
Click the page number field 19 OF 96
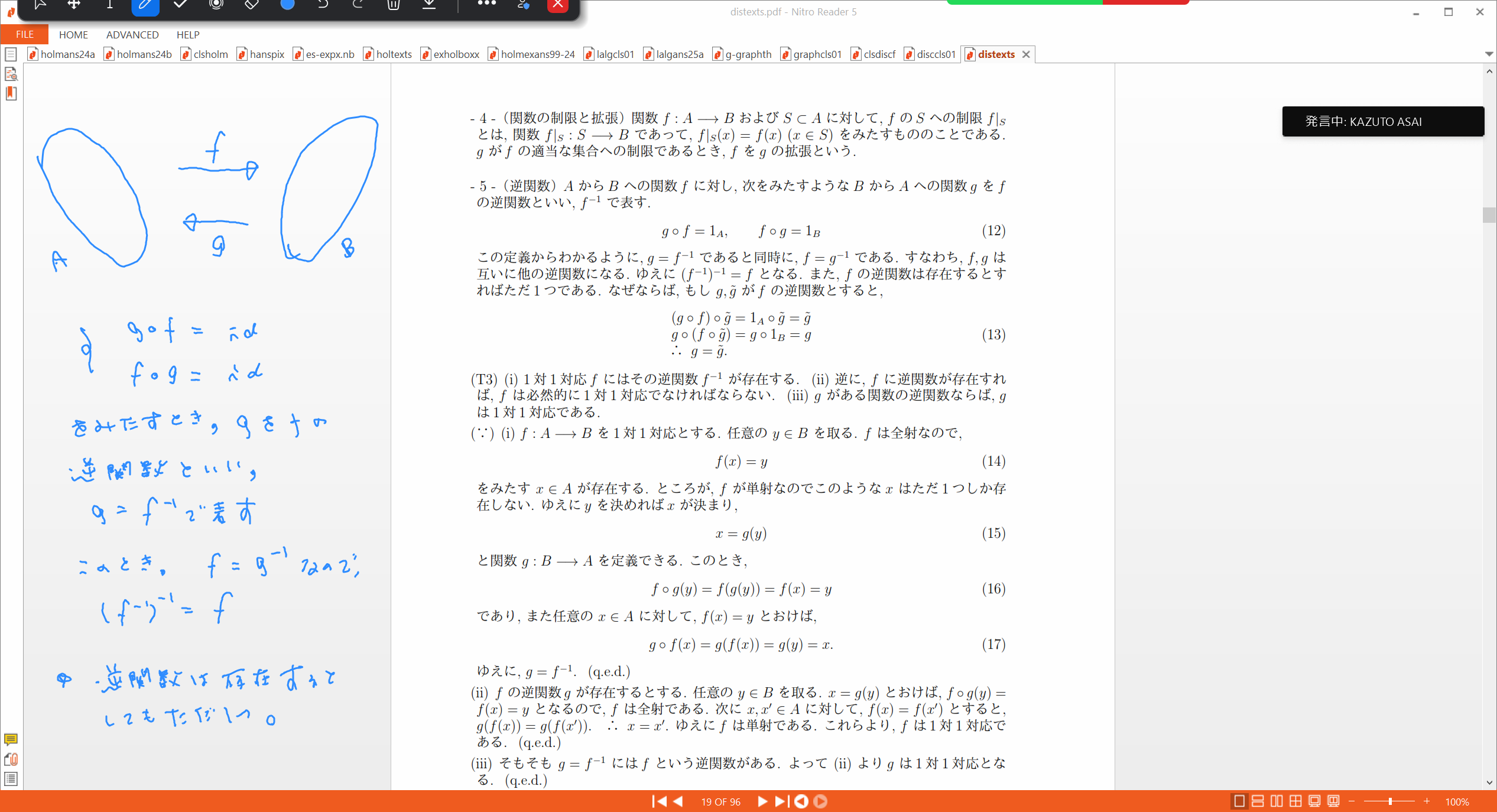coord(720,802)
